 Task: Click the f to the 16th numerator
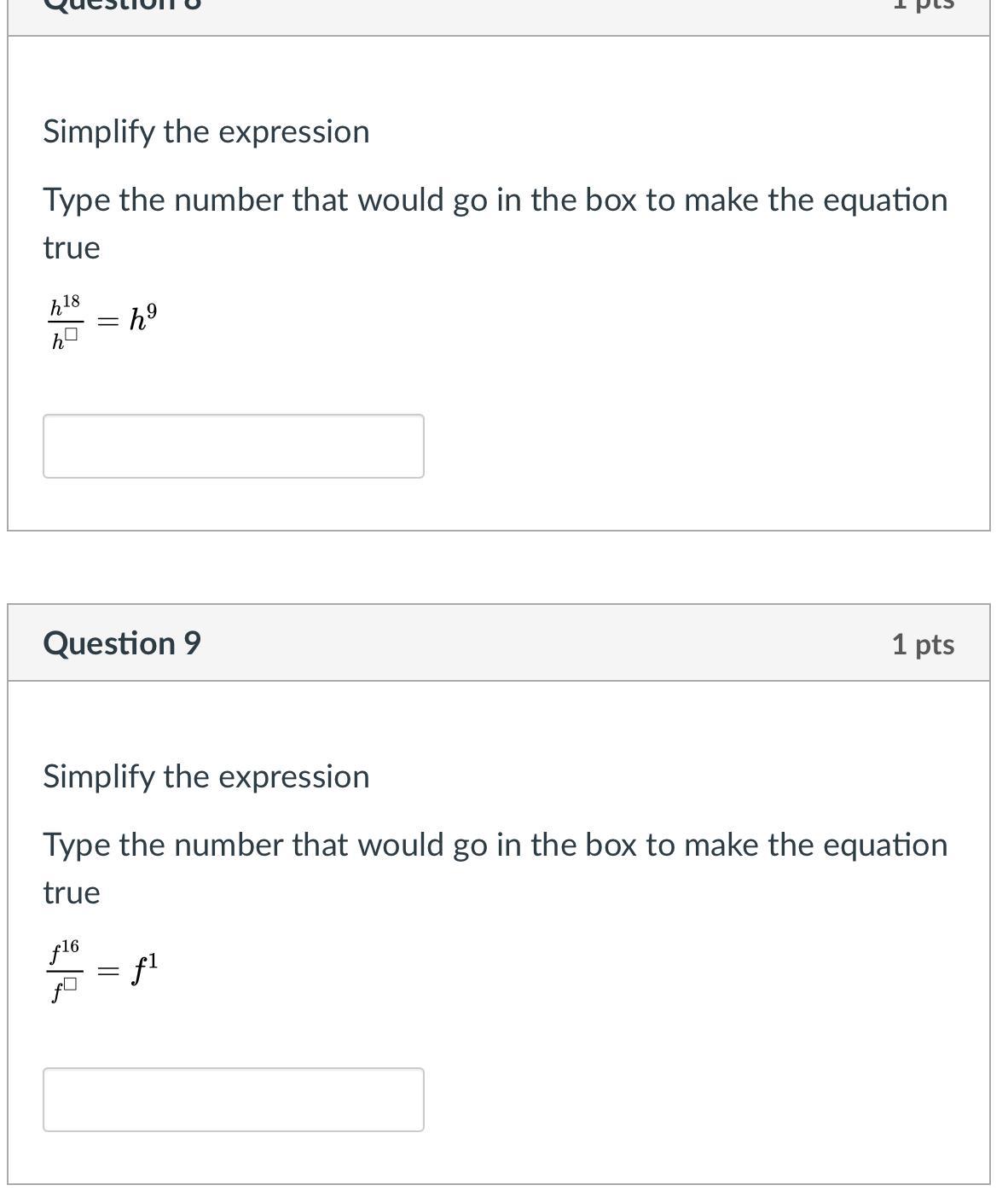pyautogui.click(x=65, y=950)
